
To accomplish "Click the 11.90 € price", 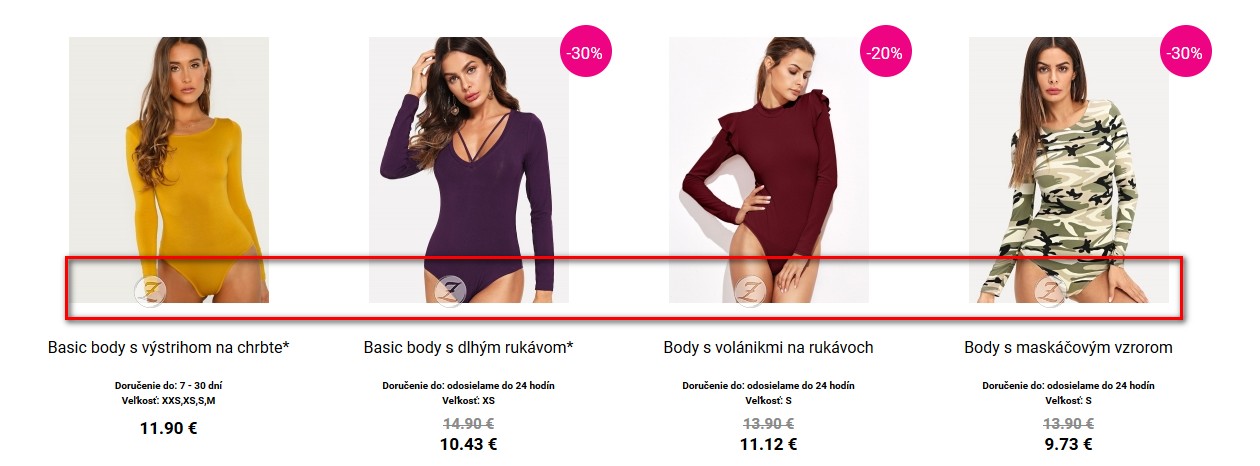I will click(169, 428).
